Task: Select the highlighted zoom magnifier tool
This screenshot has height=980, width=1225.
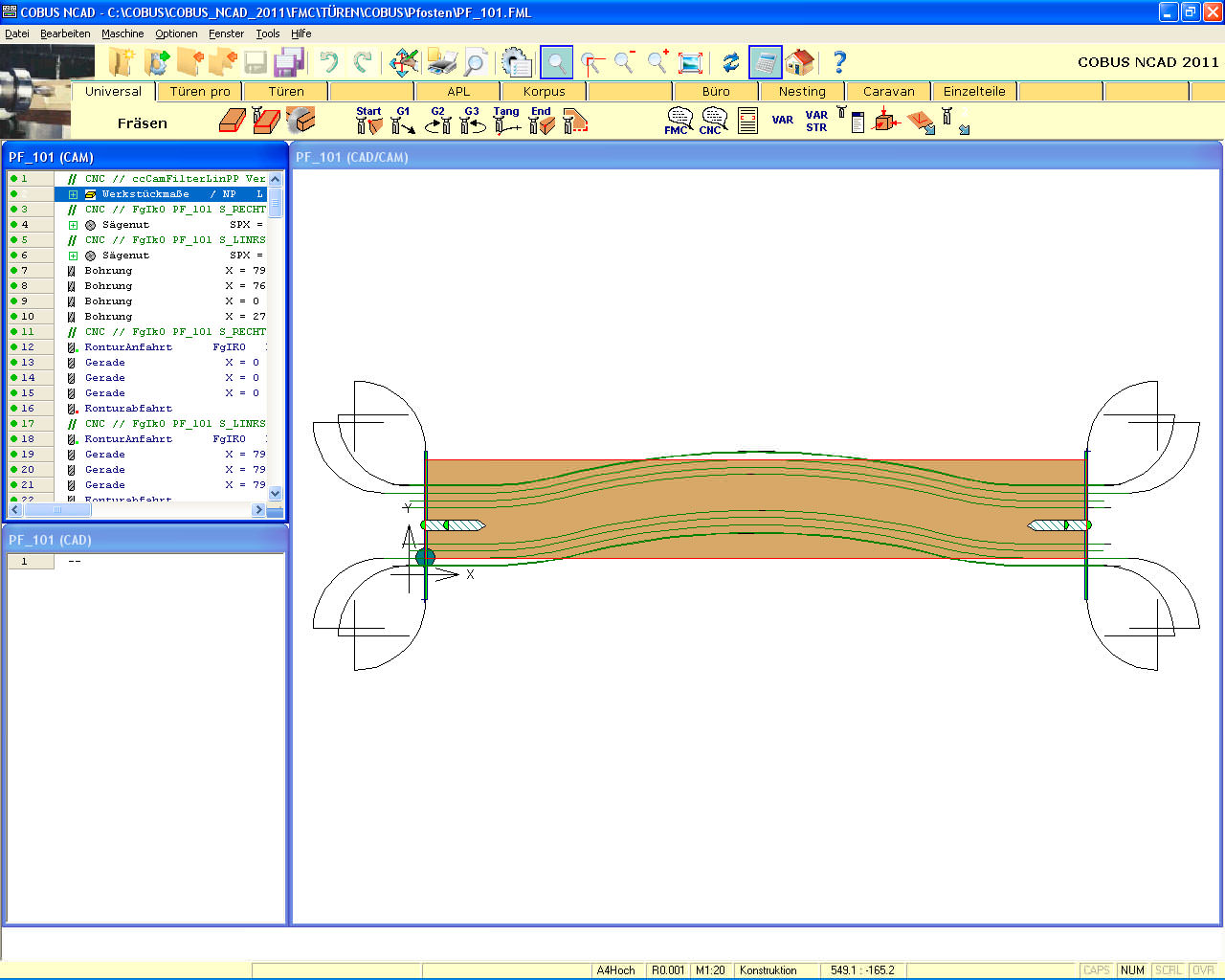Action: tap(556, 62)
